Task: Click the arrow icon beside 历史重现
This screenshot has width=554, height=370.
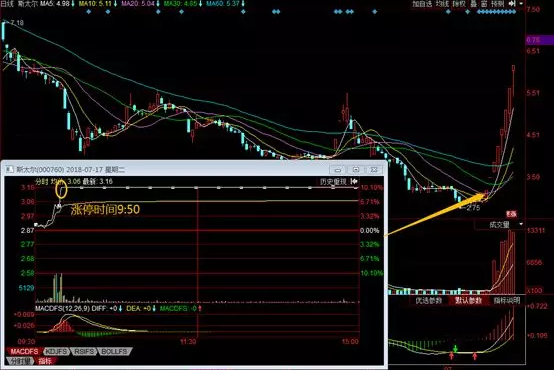Action: click(354, 182)
